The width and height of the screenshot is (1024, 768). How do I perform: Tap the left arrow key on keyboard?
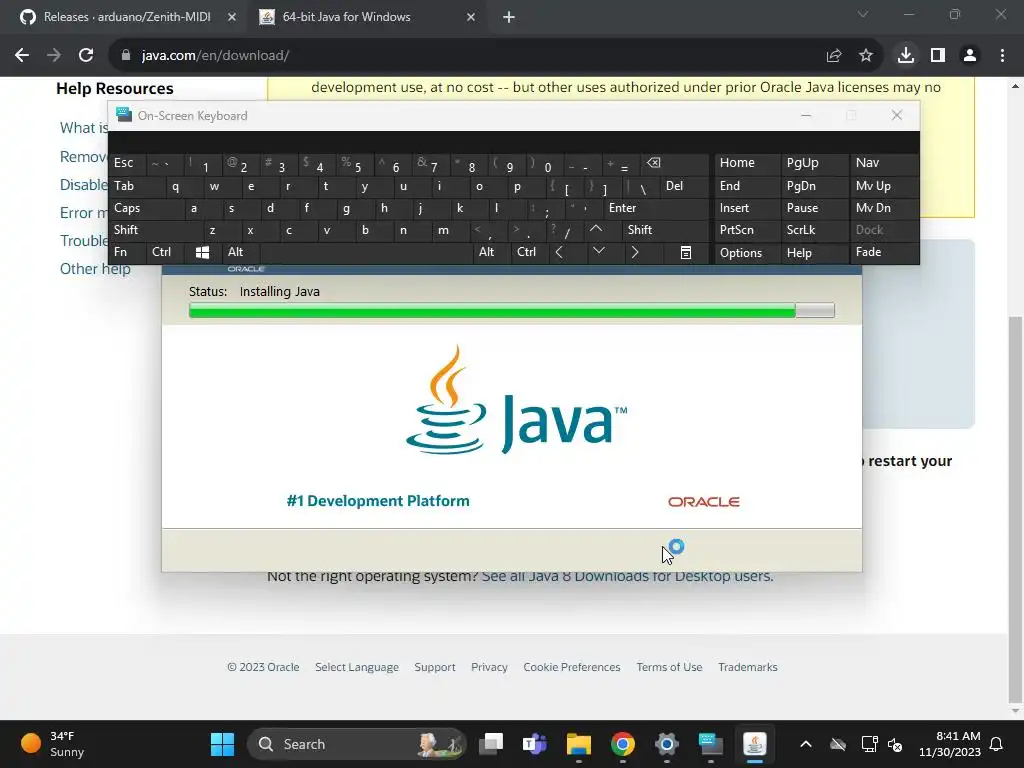[559, 252]
